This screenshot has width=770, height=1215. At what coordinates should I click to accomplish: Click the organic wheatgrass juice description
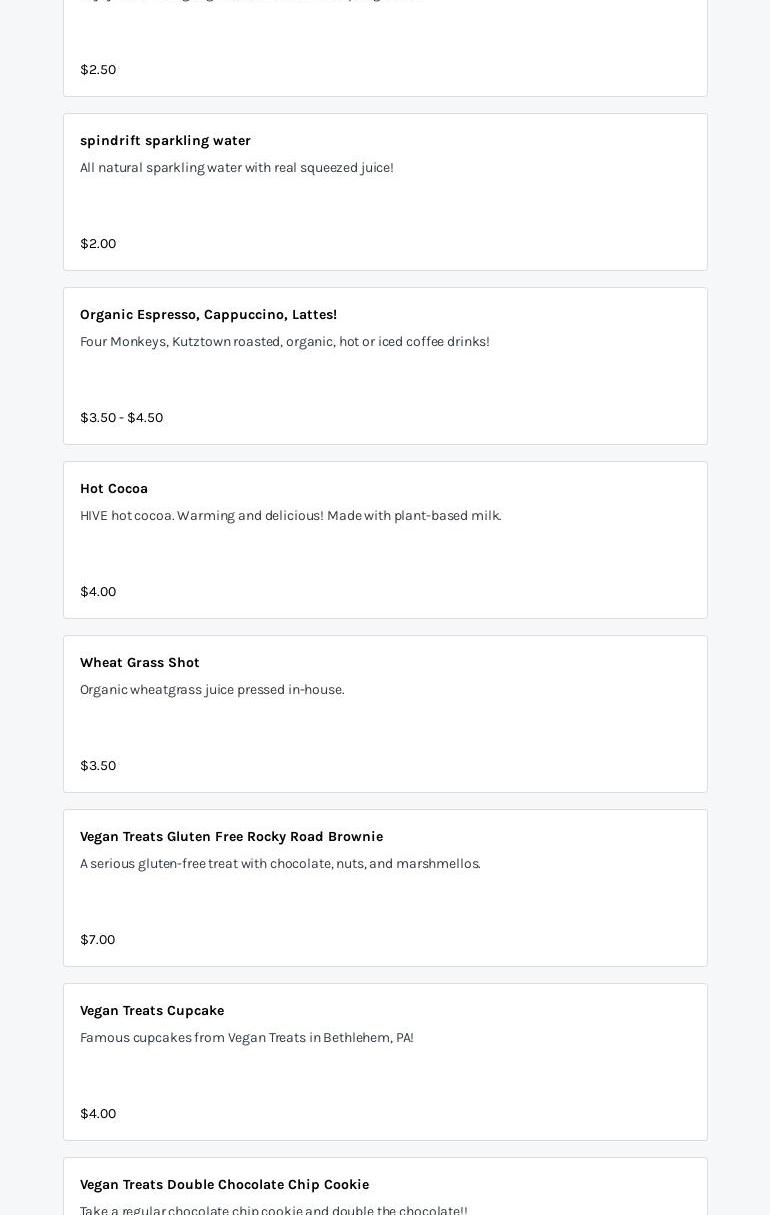pyautogui.click(x=212, y=690)
